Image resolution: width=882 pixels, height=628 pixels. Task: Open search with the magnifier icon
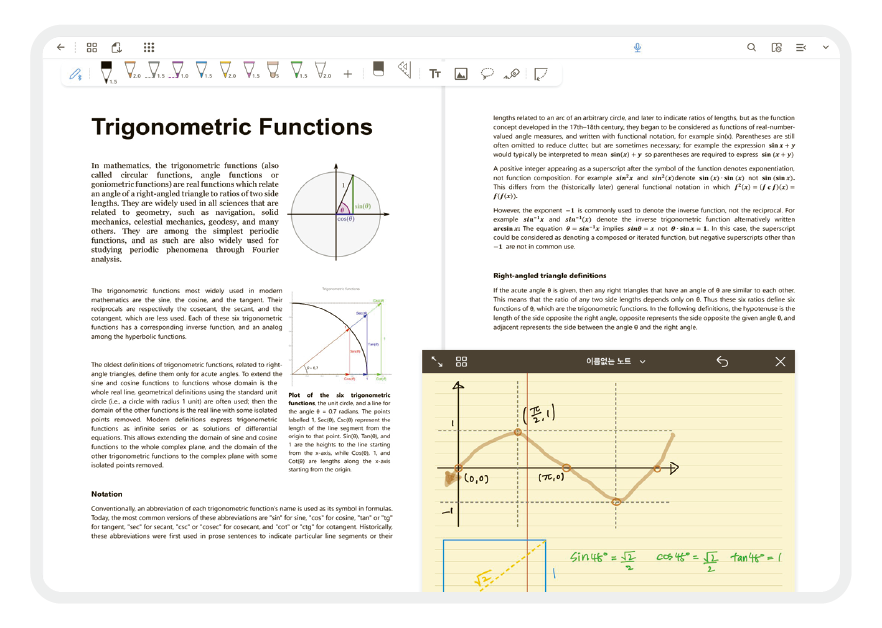coord(752,47)
